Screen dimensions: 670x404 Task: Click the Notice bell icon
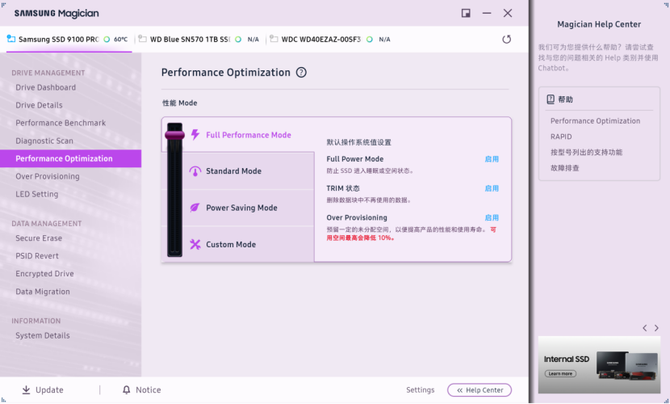(126, 390)
